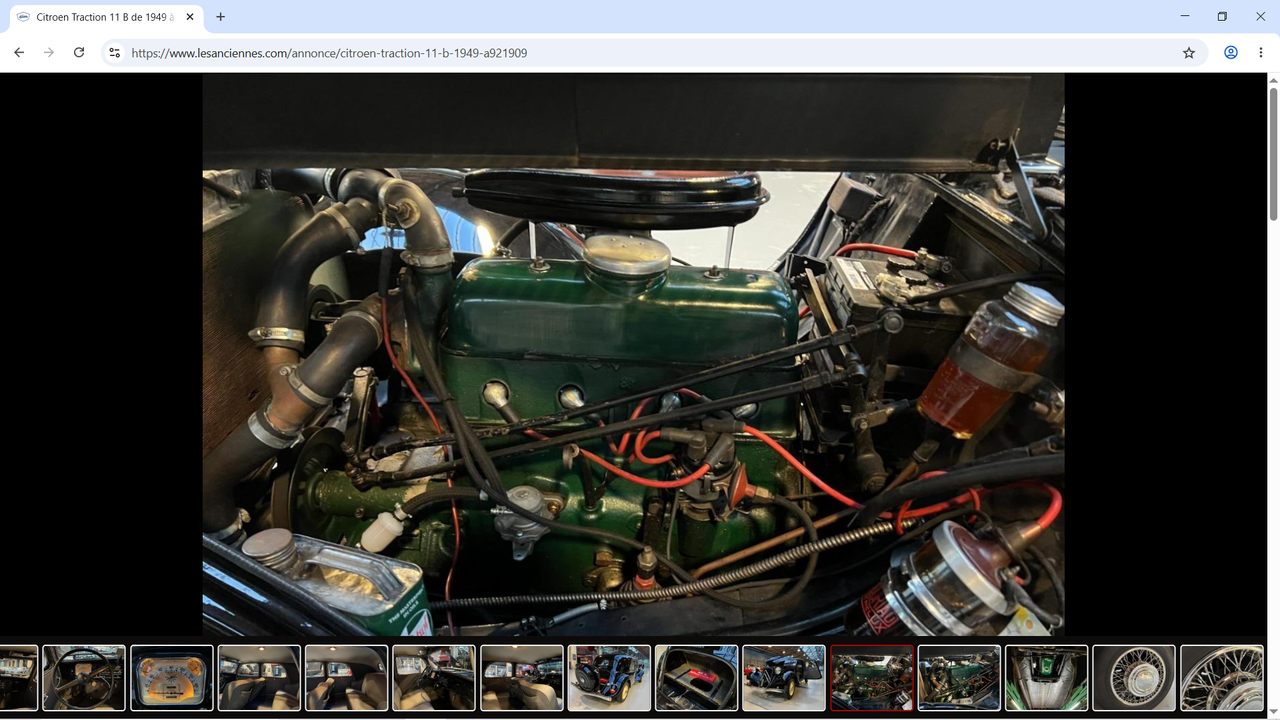The image size is (1280, 720).
Task: Close the Citroen Traction 11 B tab
Action: [x=190, y=17]
